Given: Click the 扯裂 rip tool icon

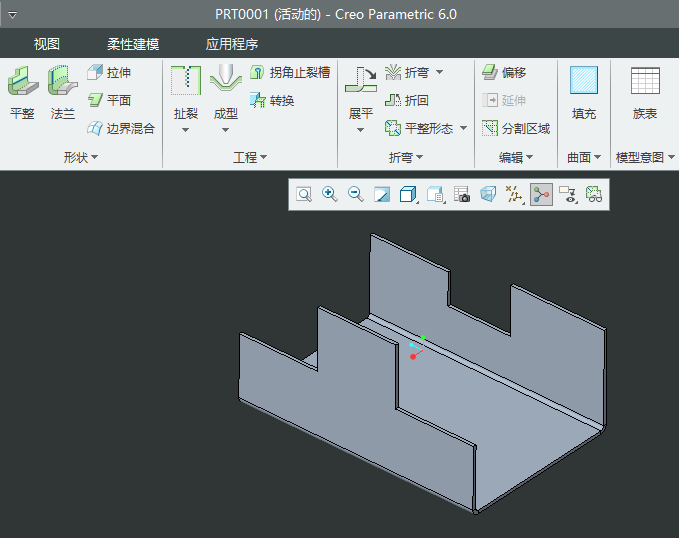Looking at the screenshot, I should click(186, 81).
